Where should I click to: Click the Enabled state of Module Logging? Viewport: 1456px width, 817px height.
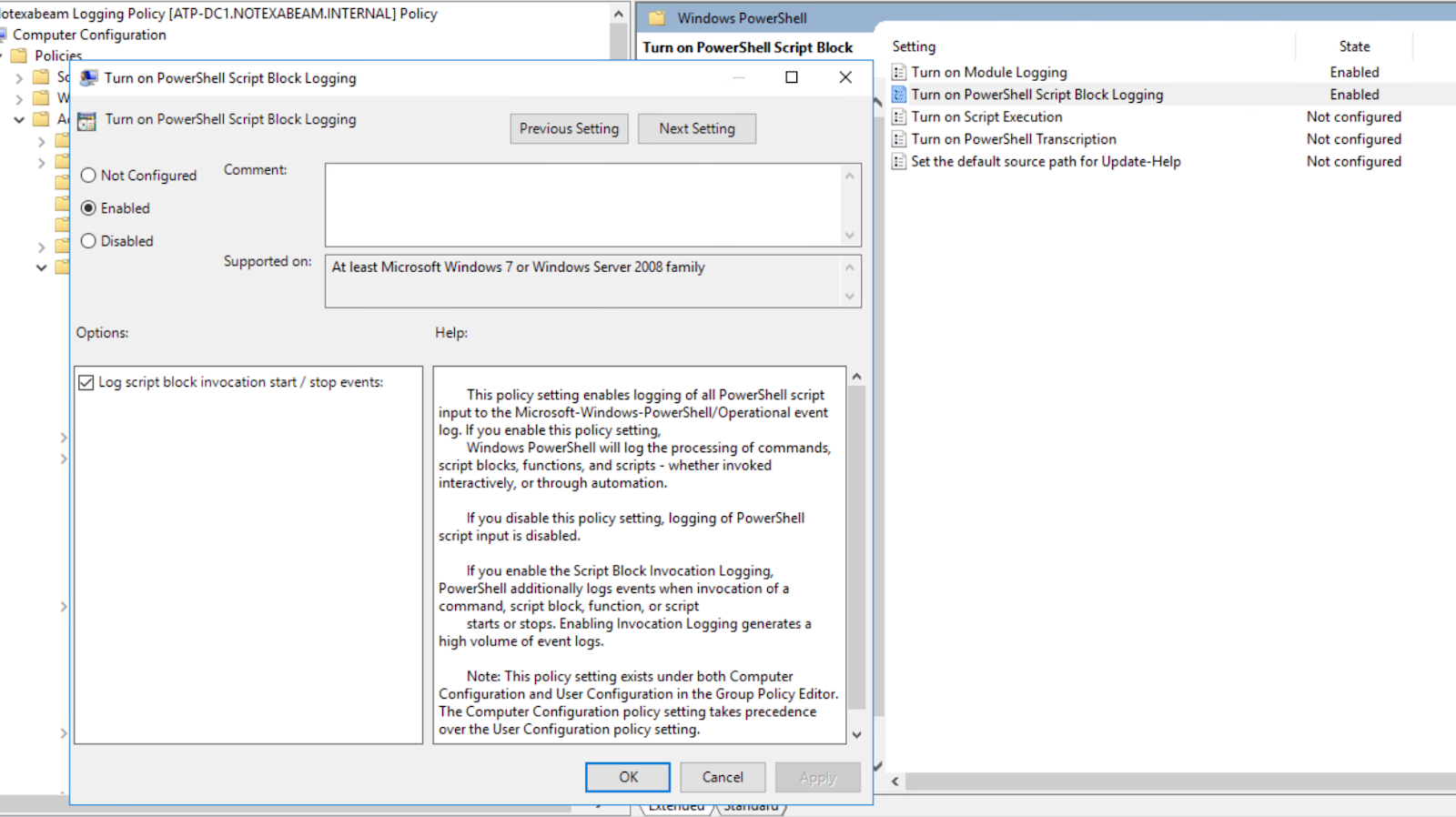coord(1354,72)
